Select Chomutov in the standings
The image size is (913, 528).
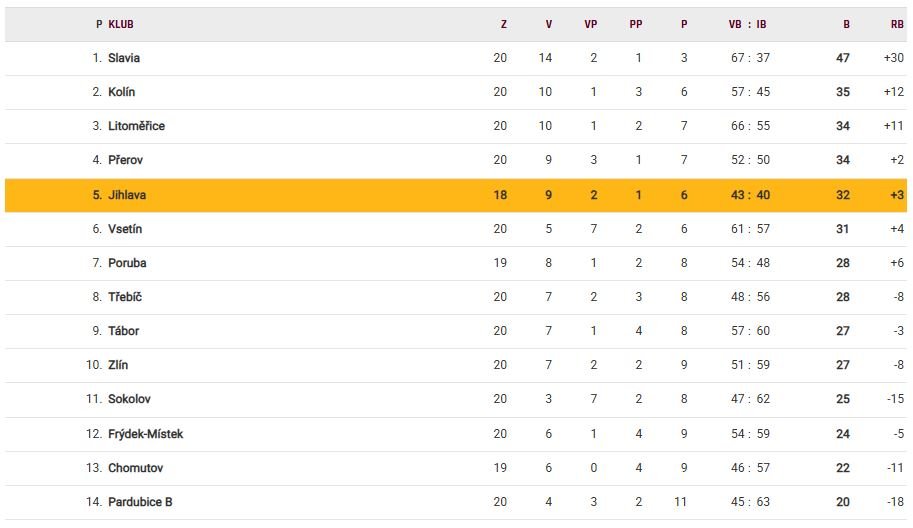click(135, 468)
